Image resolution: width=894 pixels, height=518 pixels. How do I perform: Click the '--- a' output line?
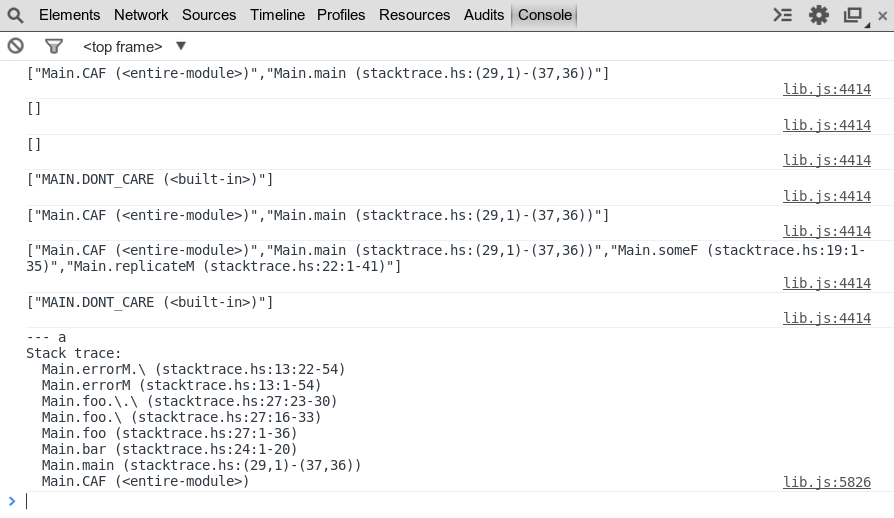[x=46, y=337]
